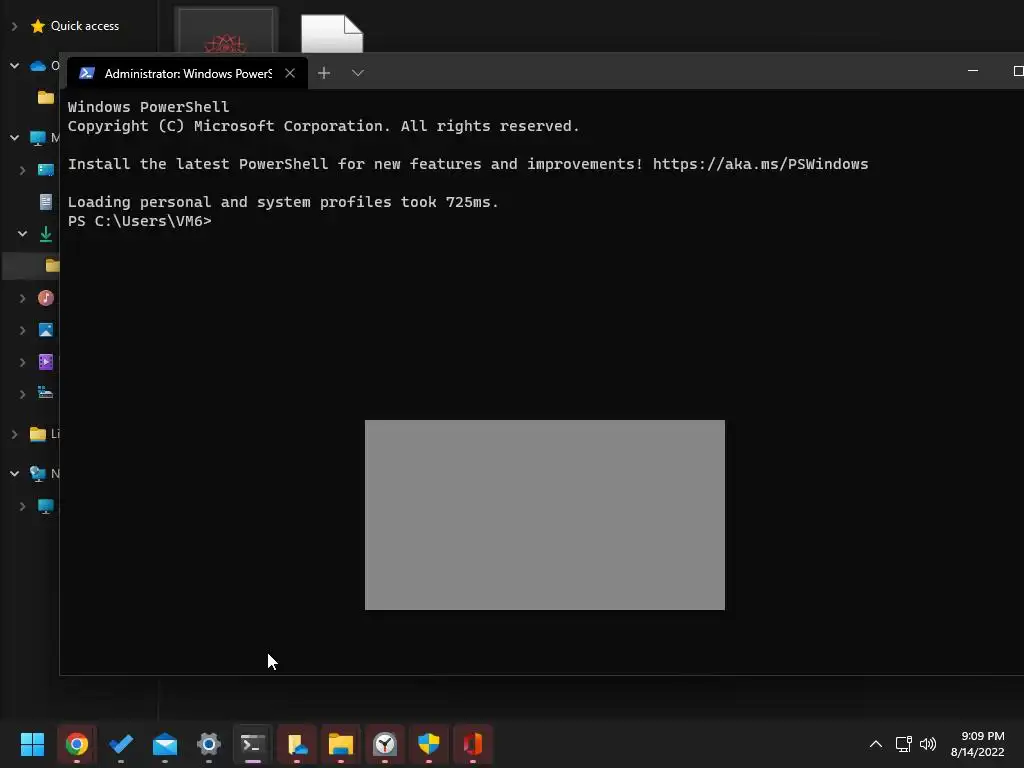Open Settings gear icon in taskbar

(x=209, y=744)
